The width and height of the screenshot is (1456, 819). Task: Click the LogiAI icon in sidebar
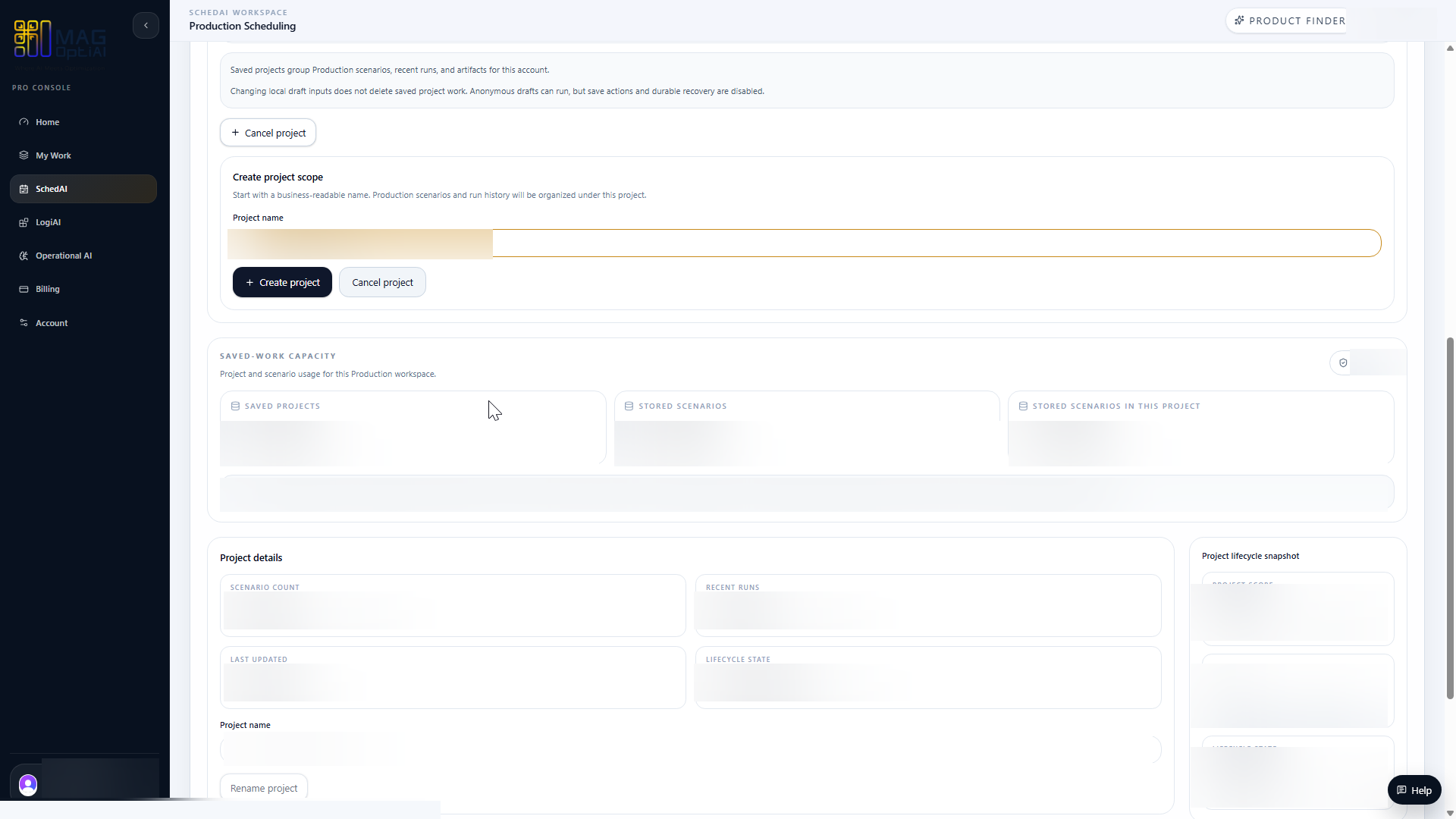tap(24, 222)
